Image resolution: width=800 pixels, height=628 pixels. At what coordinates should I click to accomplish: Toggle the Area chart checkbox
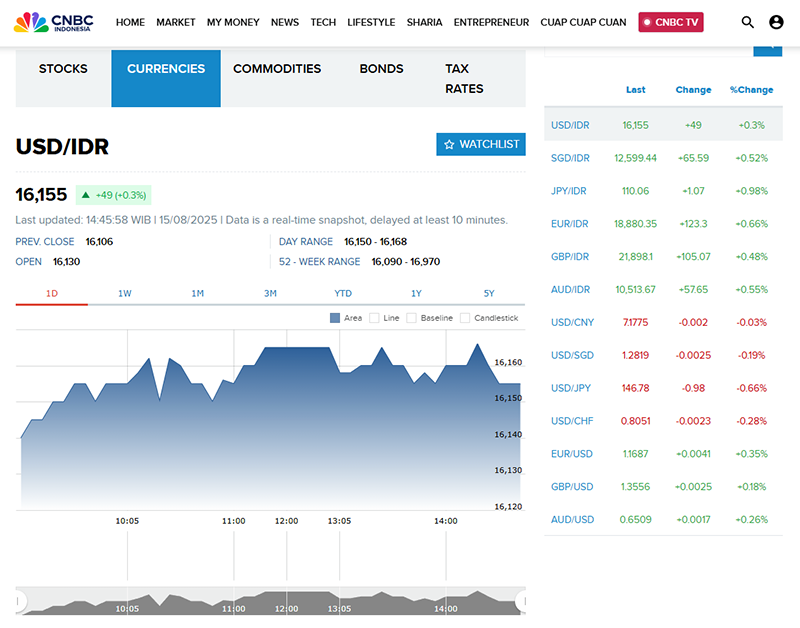tap(335, 318)
